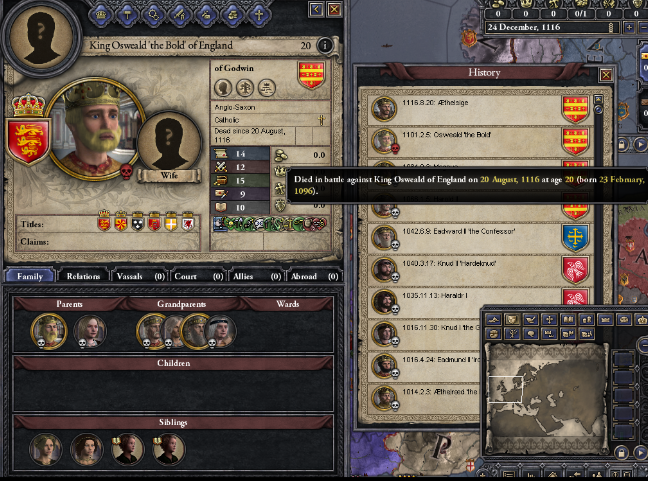Viewport: 648px width, 481px height.
Task: Increase game speed with the plus button
Action: click(629, 28)
